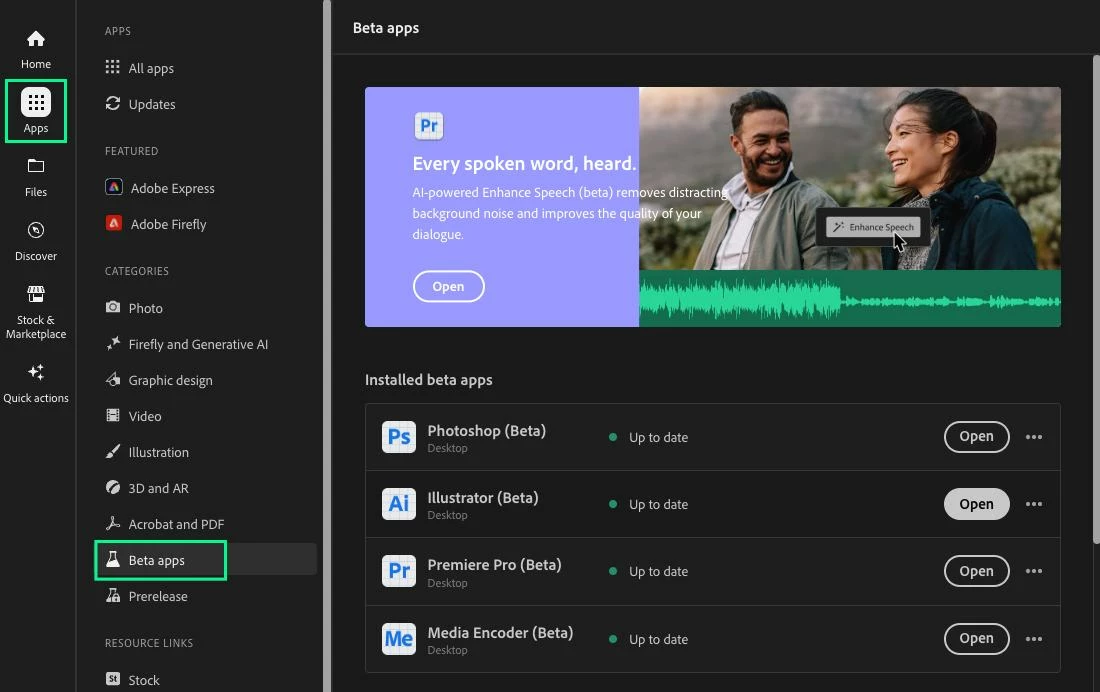Click the Enhance Speech banner image

click(x=850, y=206)
